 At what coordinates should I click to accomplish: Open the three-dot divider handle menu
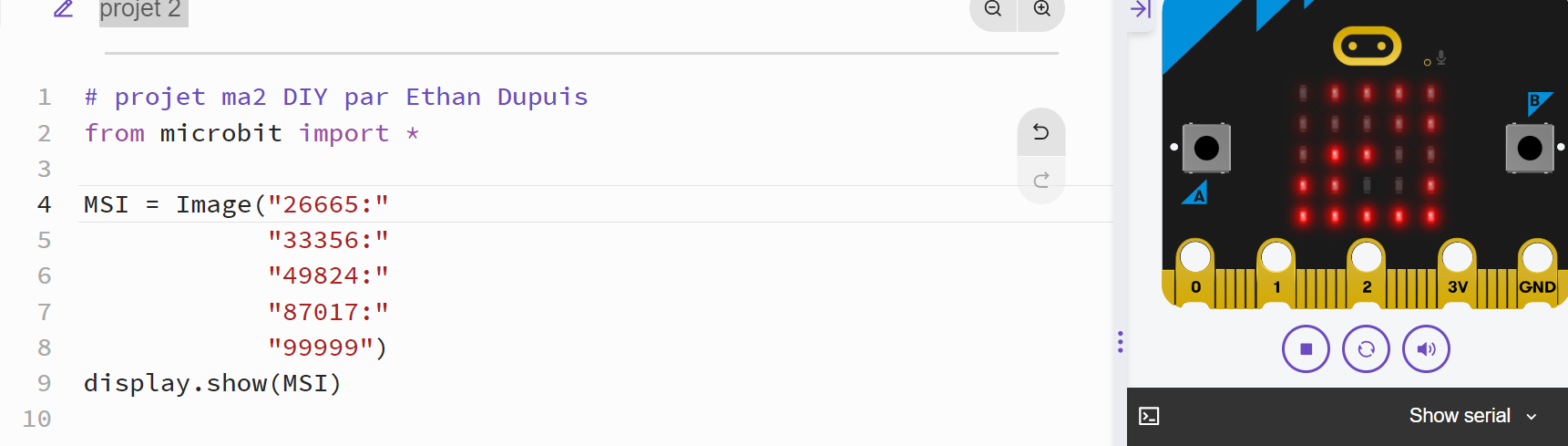click(x=1120, y=342)
